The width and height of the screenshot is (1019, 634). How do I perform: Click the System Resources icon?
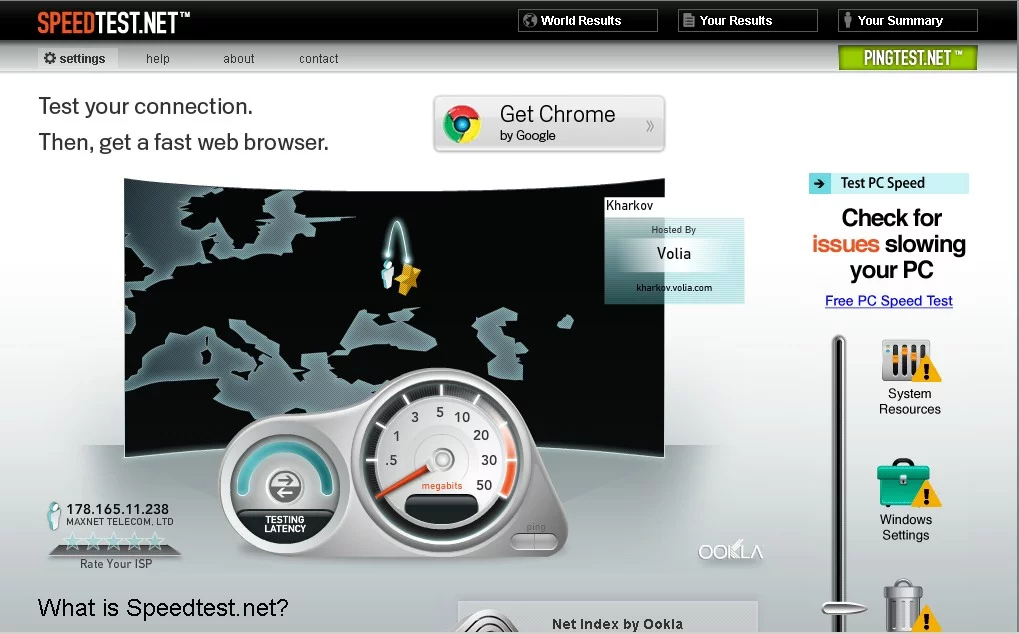pos(910,361)
